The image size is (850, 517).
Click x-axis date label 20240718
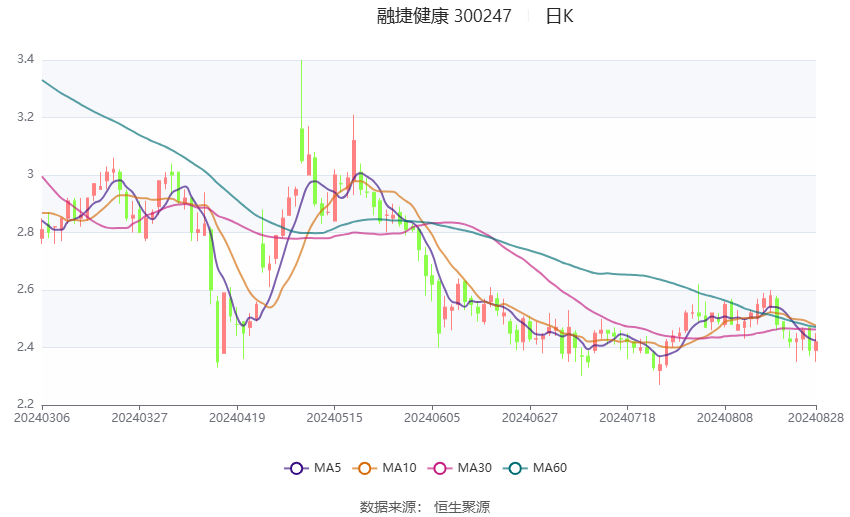tap(627, 418)
